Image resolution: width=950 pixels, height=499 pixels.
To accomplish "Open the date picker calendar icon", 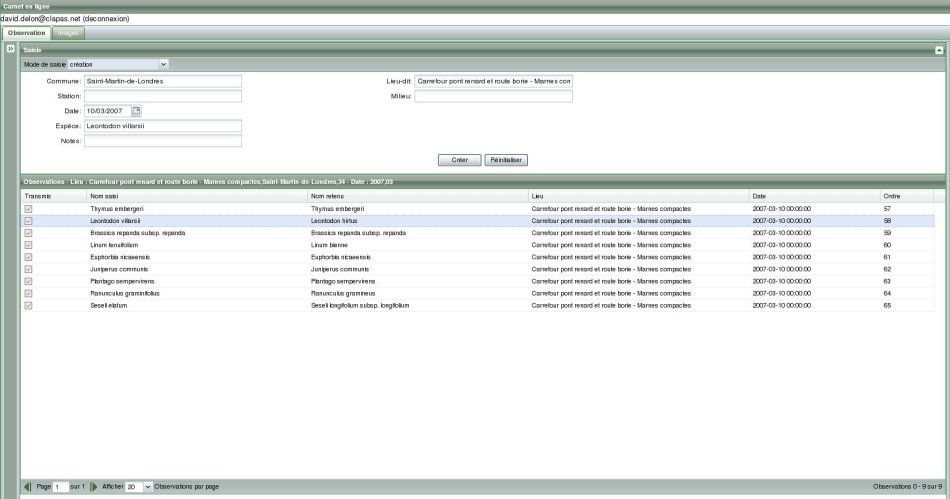I will pyautogui.click(x=137, y=111).
